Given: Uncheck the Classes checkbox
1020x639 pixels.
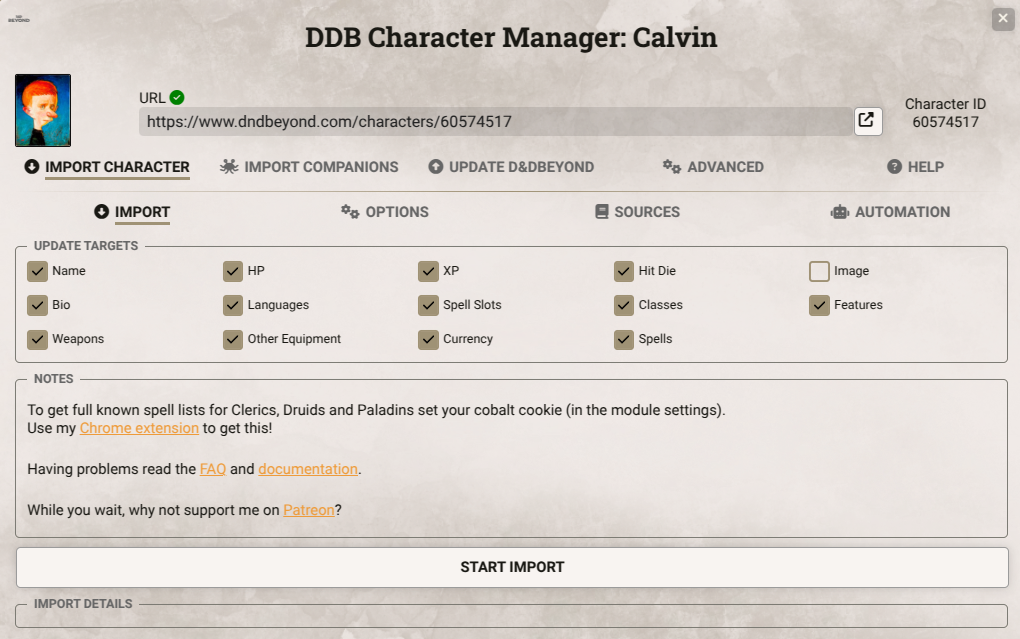Looking at the screenshot, I should (x=624, y=305).
